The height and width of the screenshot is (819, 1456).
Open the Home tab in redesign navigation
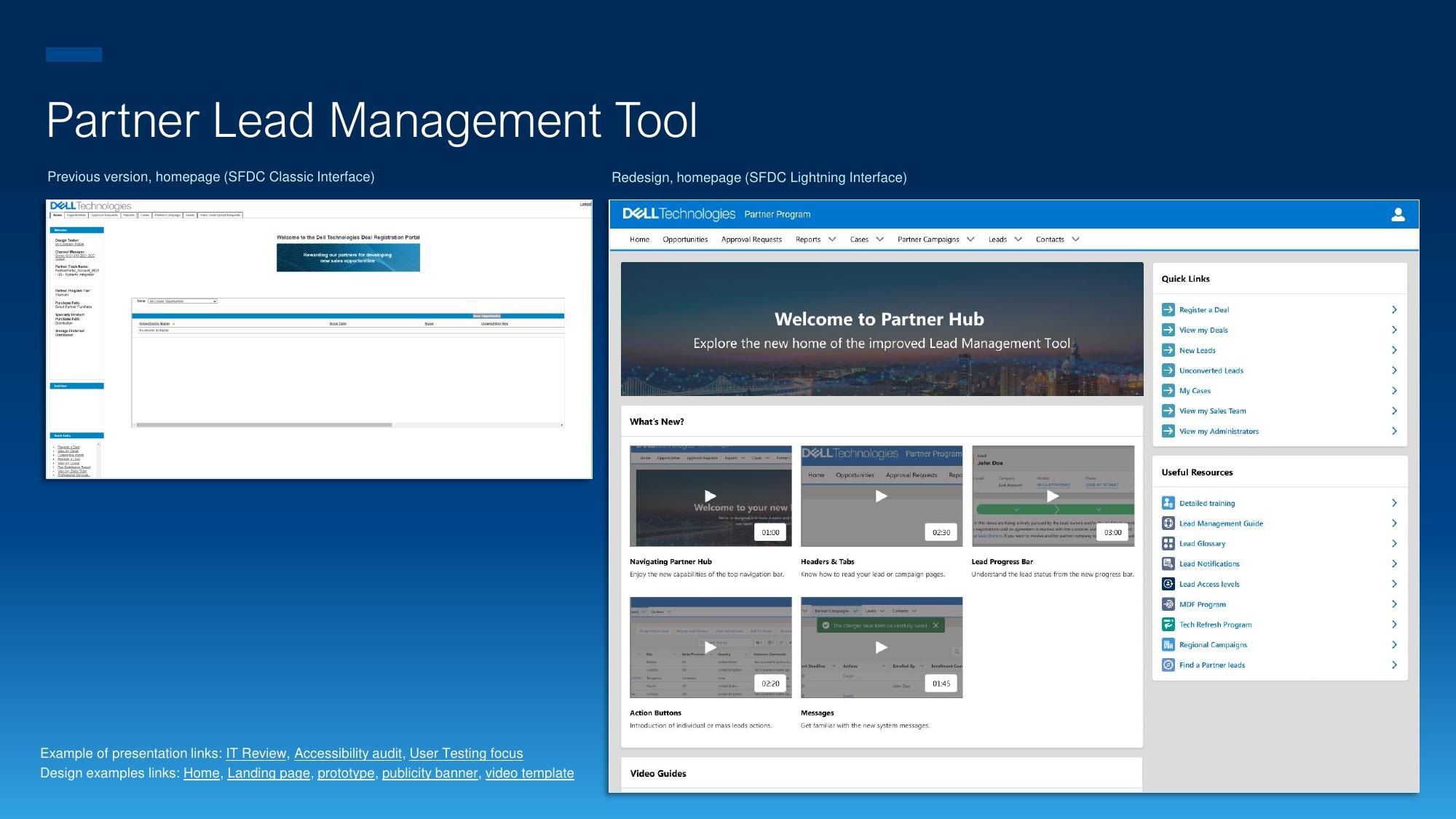tap(639, 240)
